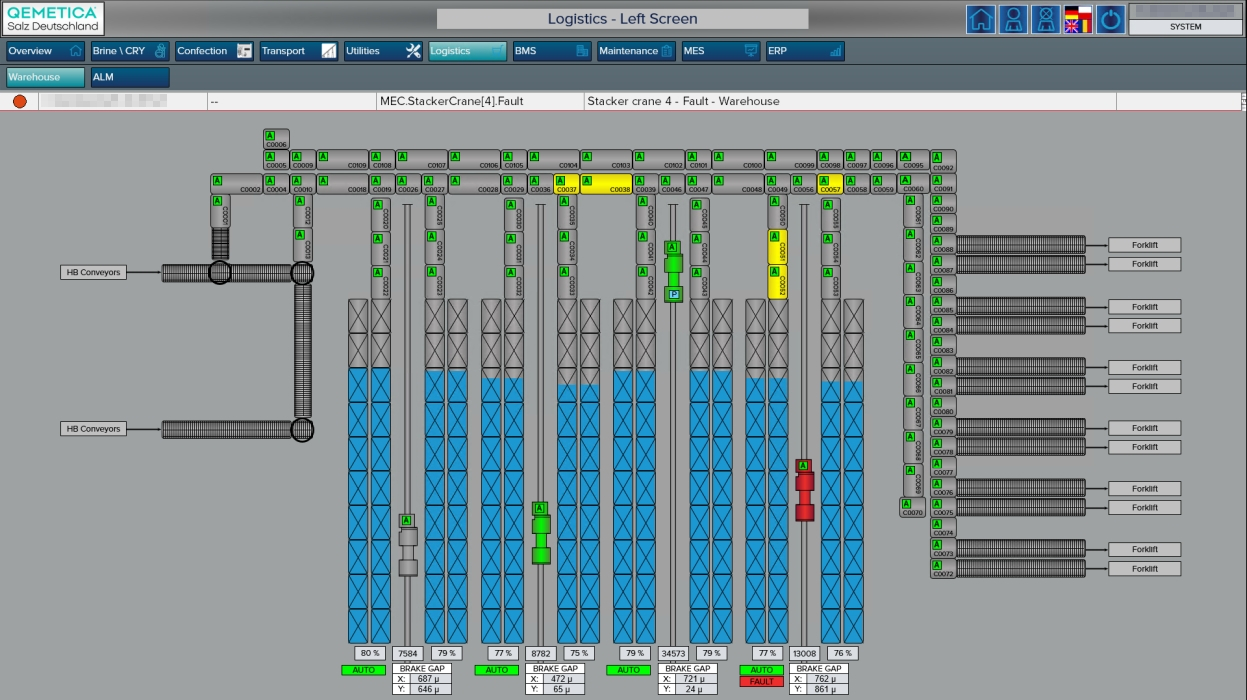Viewport: 1247px width, 700px height.
Task: Click the 80 % rack fill level
Action: 369,653
